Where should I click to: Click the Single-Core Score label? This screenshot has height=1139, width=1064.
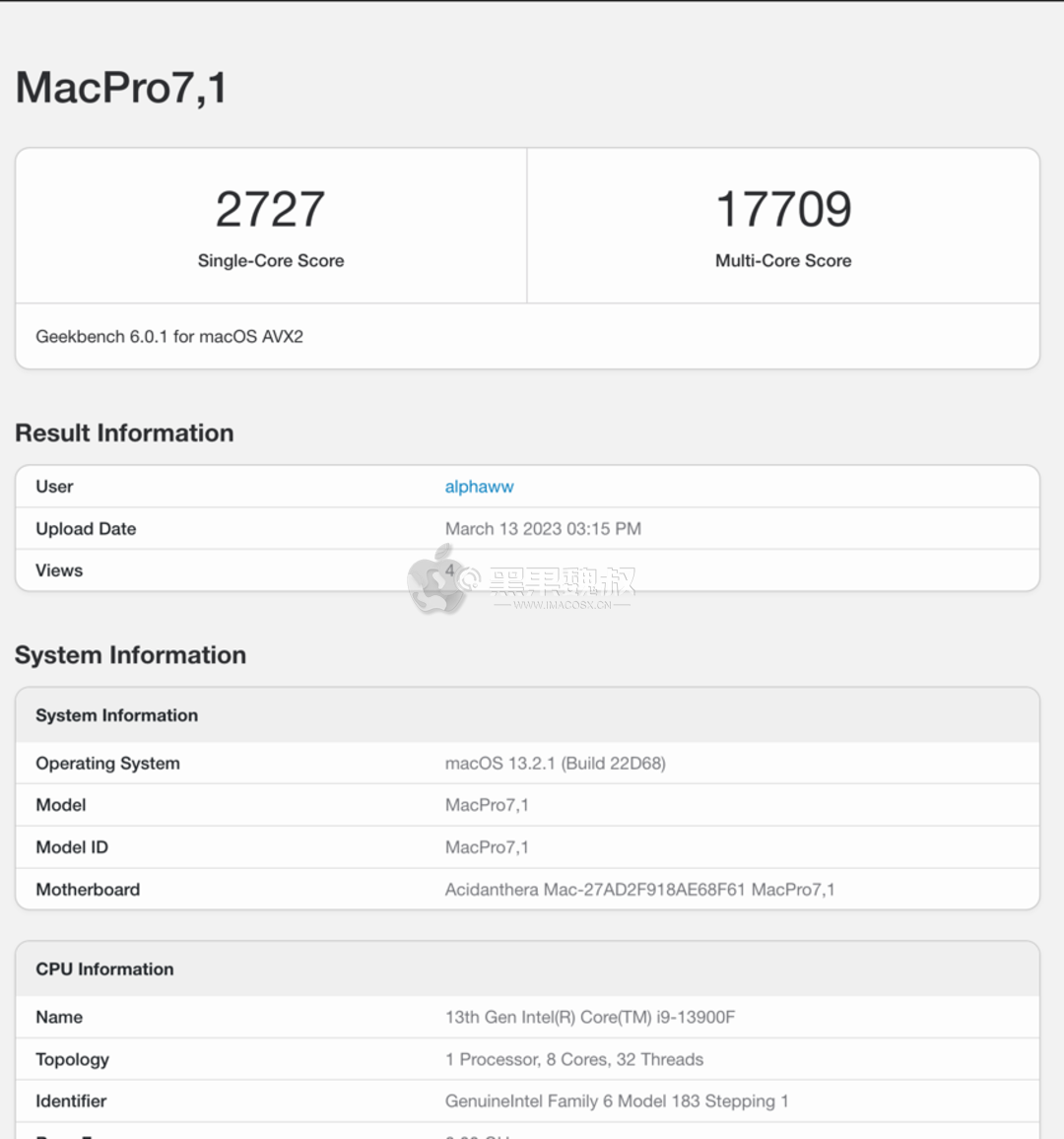271,261
